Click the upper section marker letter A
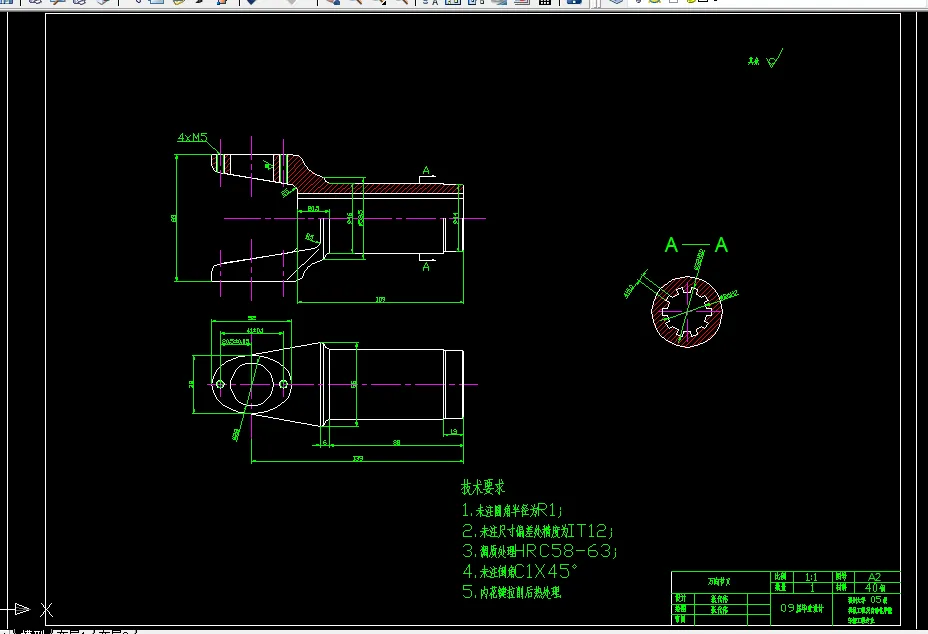Viewport: 928px width, 634px height. pyautogui.click(x=426, y=171)
